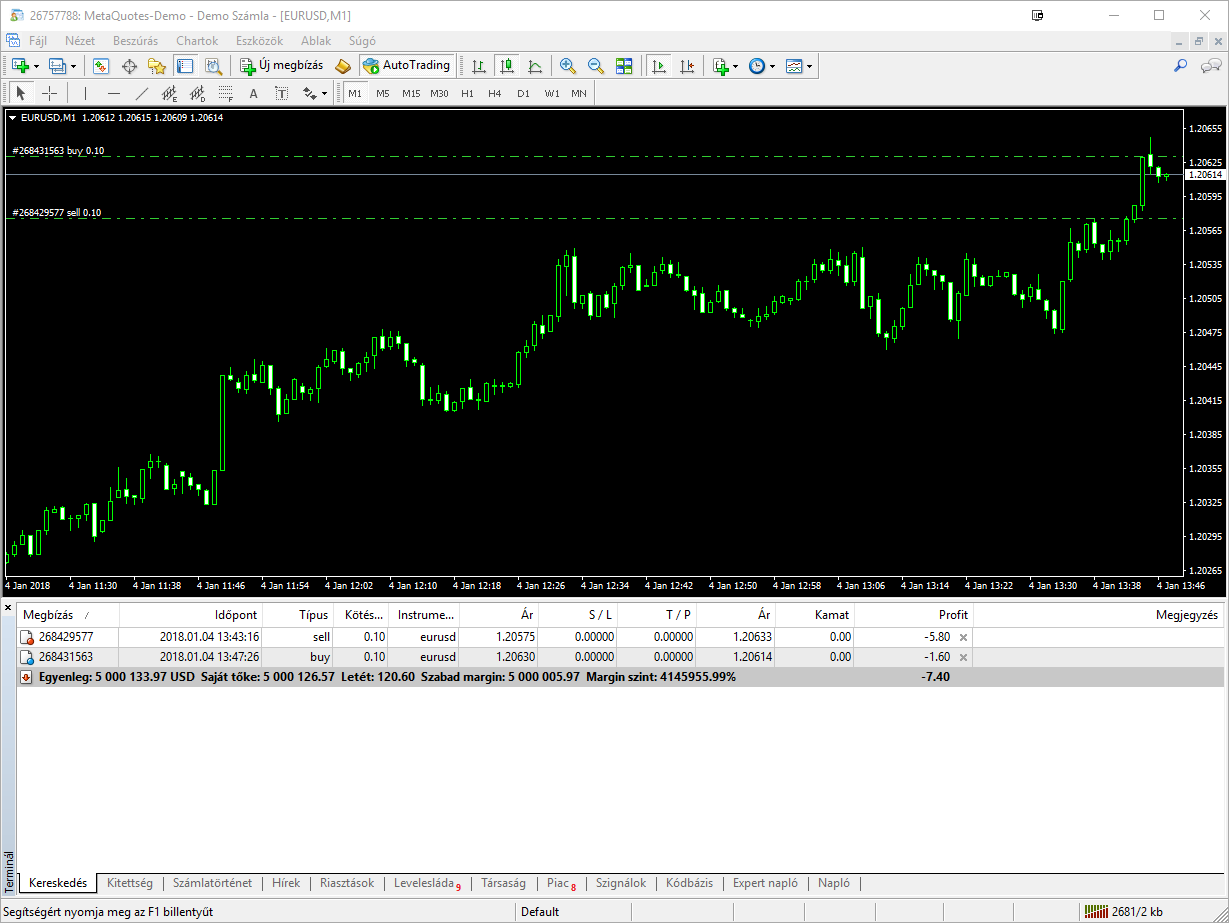Viewport: 1229px width, 923px height.
Task: Show the Market Watch window
Action: 101,66
